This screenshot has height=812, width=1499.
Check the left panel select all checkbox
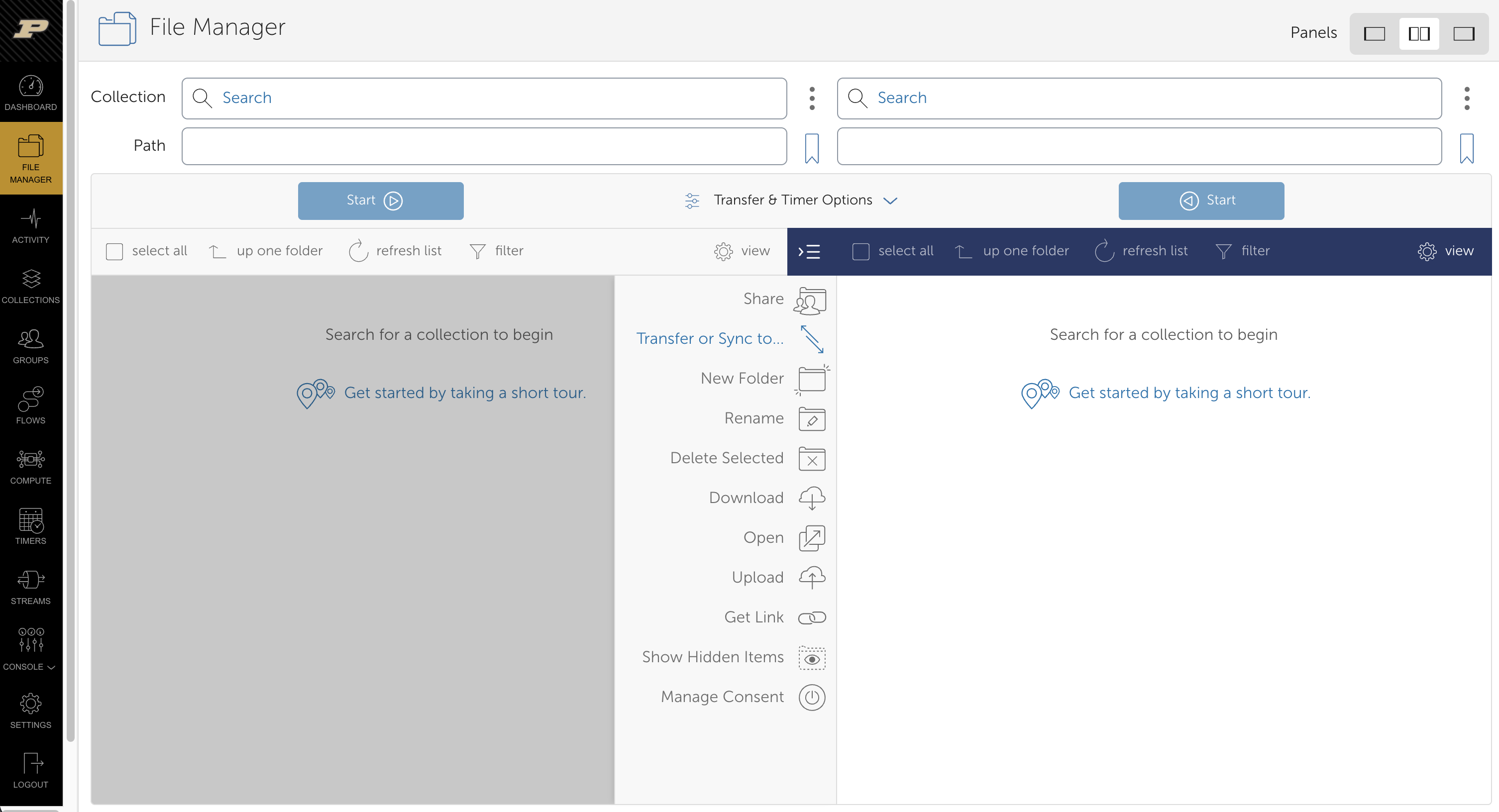coord(114,251)
